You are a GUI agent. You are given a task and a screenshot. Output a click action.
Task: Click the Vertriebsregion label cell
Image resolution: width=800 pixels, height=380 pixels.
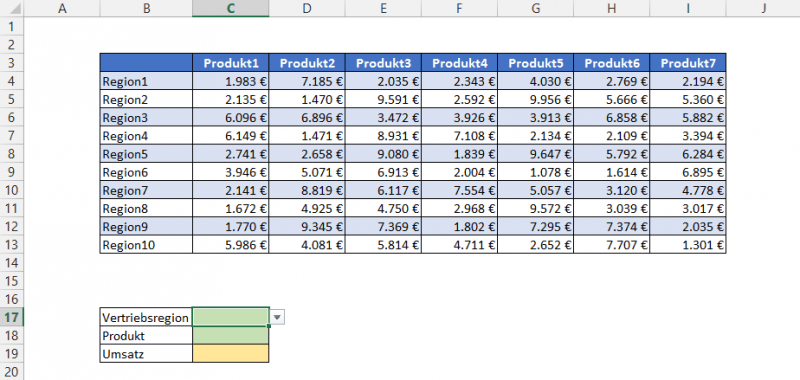(x=146, y=317)
